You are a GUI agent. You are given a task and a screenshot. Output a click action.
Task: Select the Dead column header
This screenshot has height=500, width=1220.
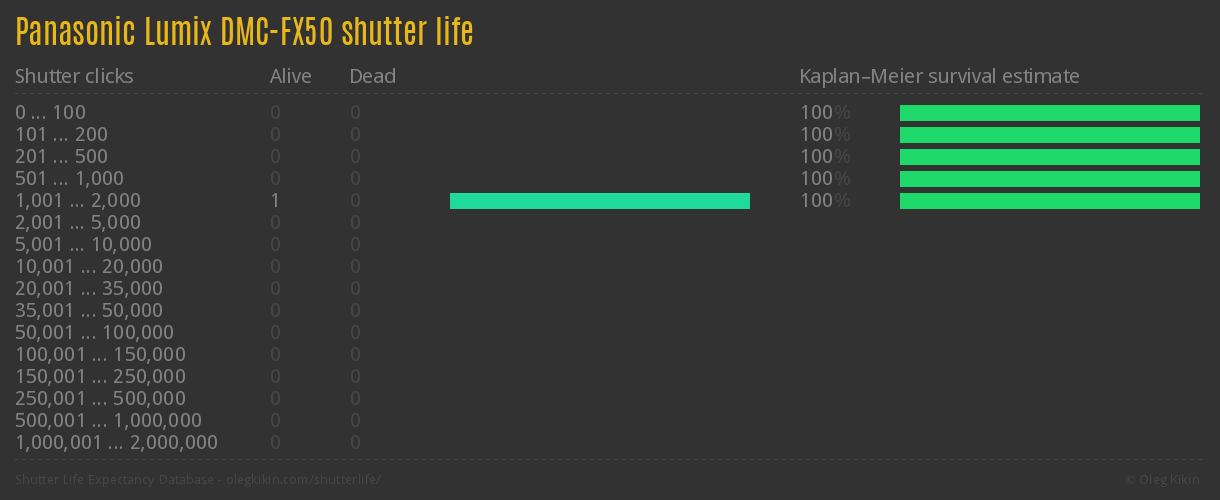372,76
